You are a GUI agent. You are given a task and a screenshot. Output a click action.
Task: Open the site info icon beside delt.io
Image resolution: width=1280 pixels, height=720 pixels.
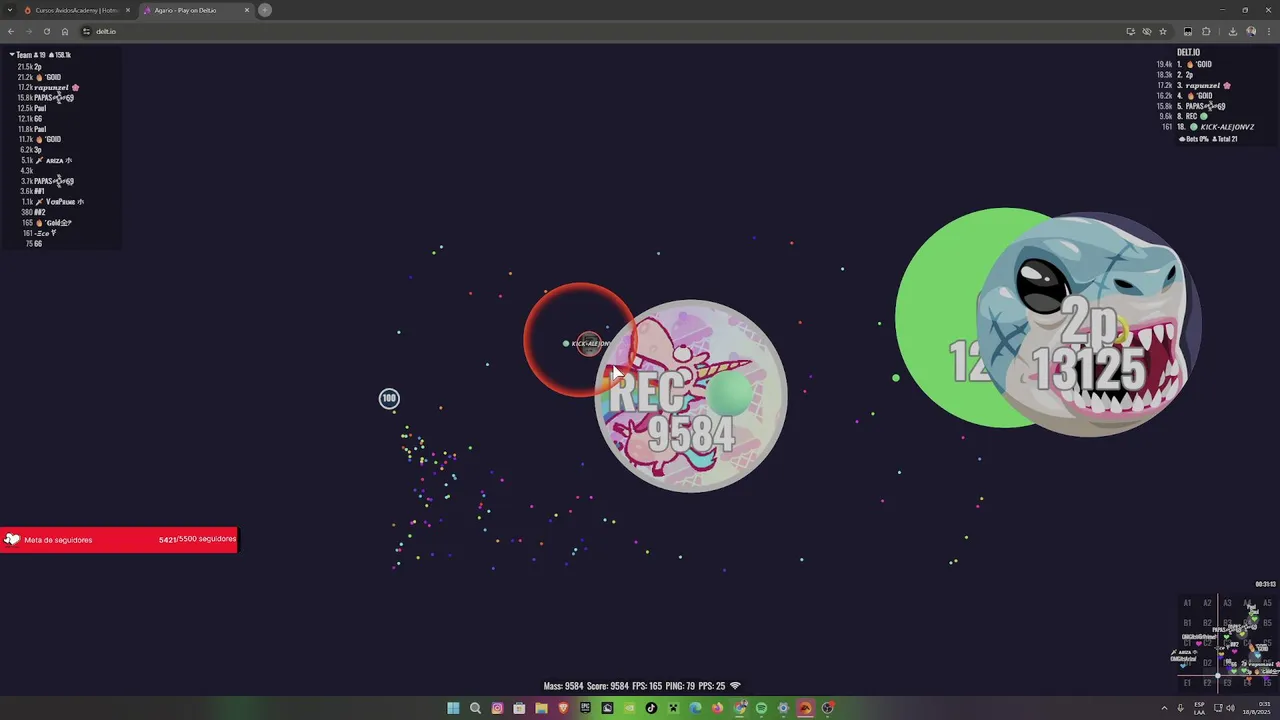[x=87, y=31]
